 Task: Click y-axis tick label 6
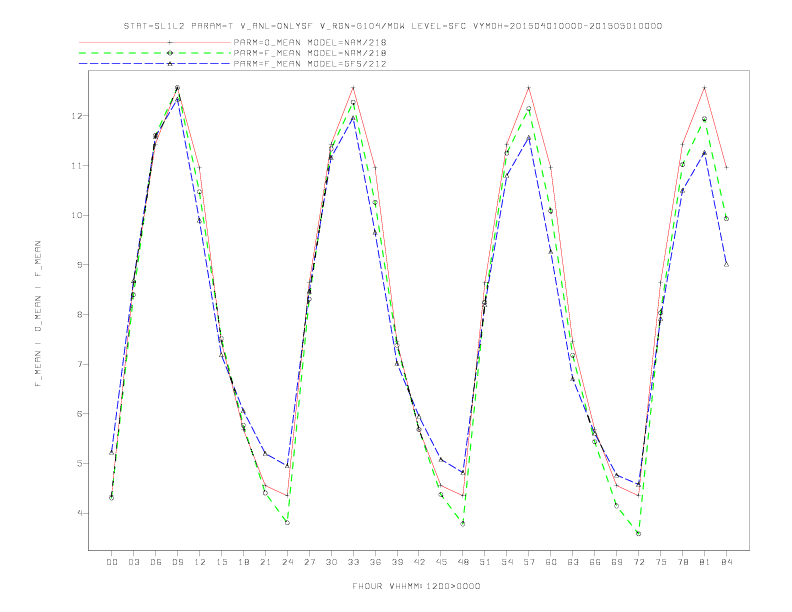coord(79,414)
